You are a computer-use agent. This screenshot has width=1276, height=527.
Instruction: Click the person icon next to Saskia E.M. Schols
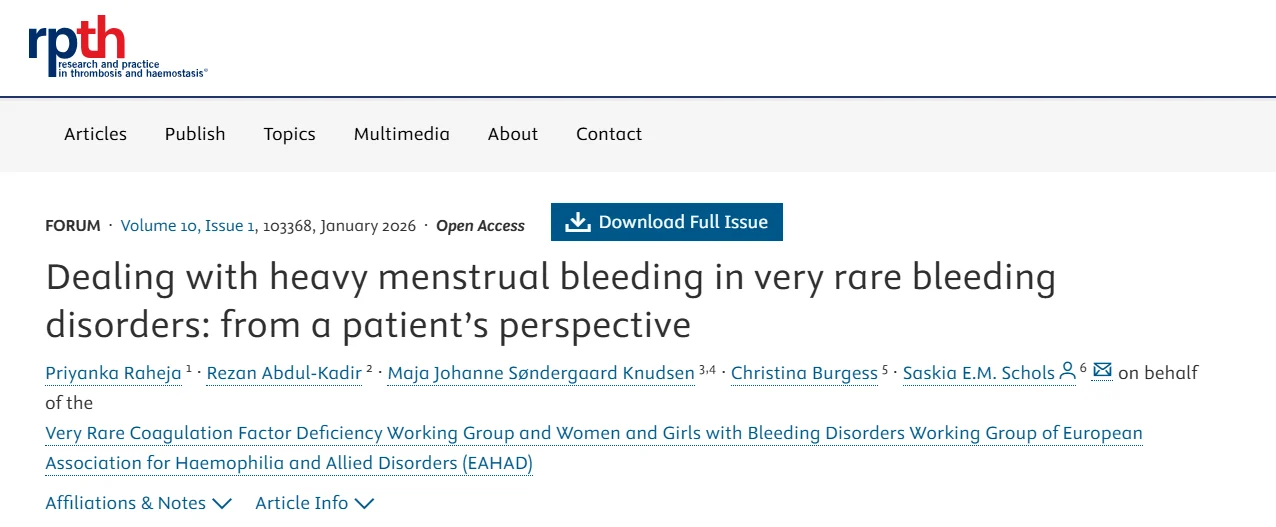pos(1067,371)
